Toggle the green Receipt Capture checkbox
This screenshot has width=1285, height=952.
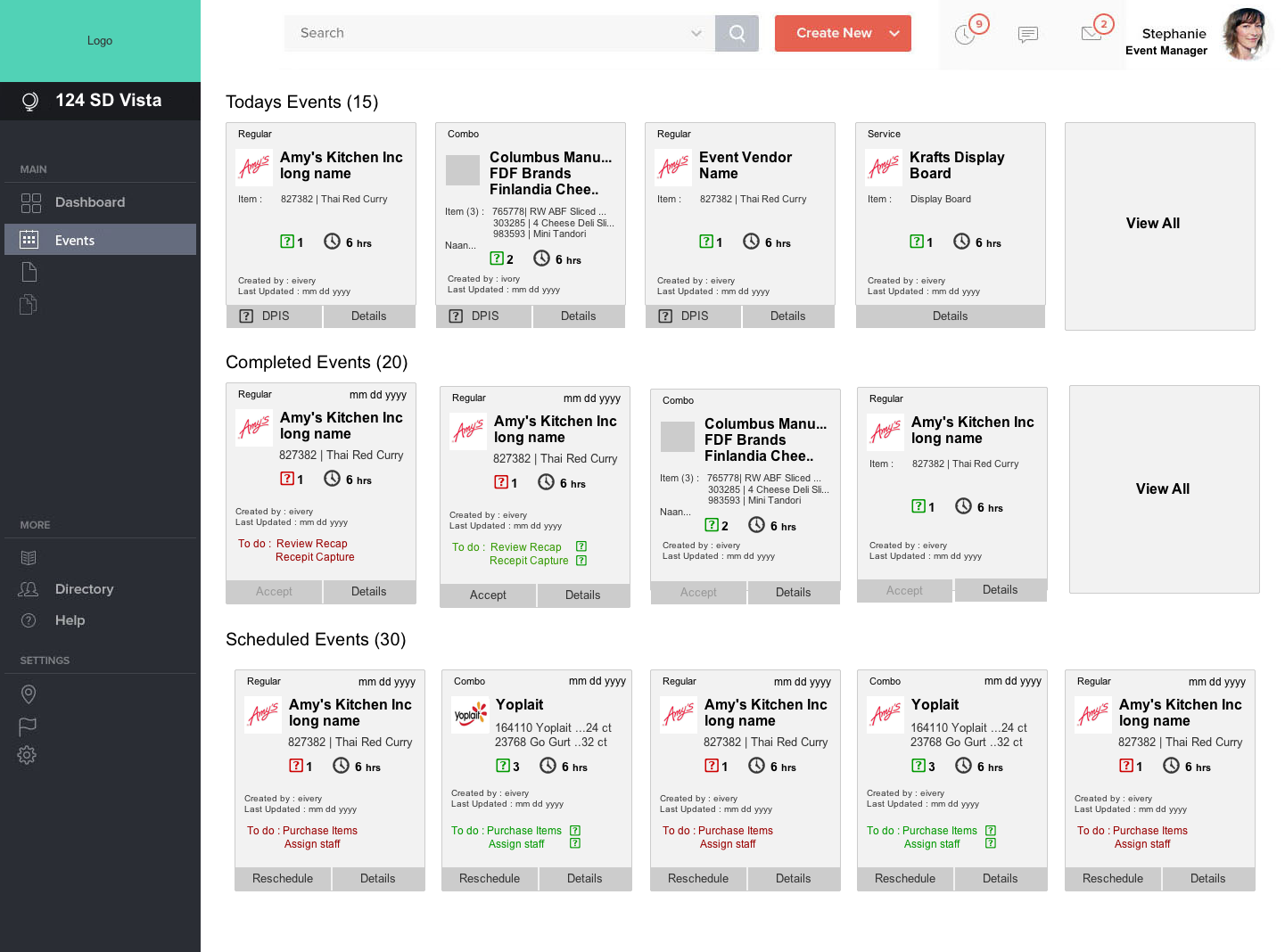581,561
